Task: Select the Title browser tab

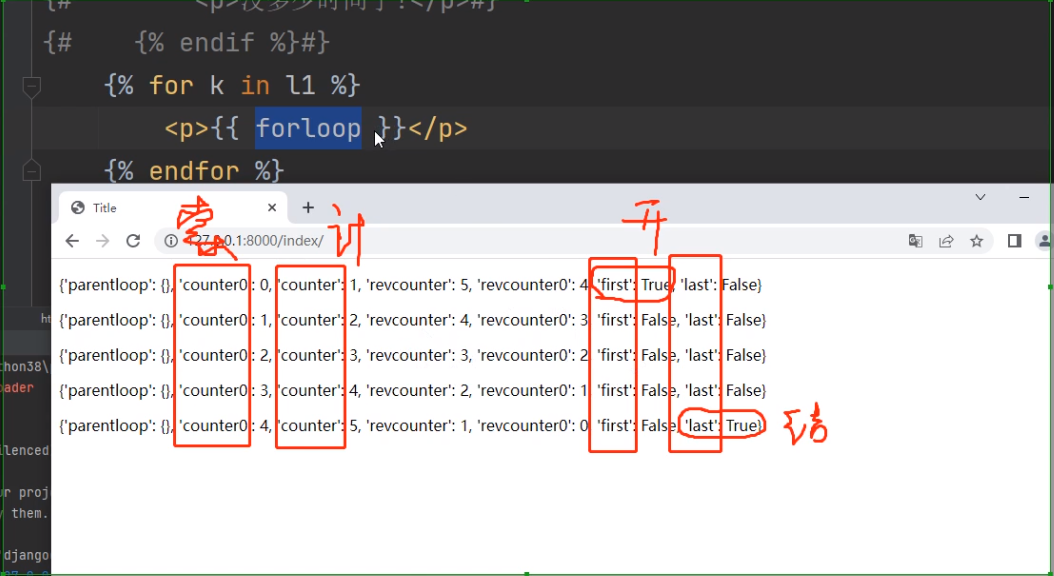Action: [173, 208]
